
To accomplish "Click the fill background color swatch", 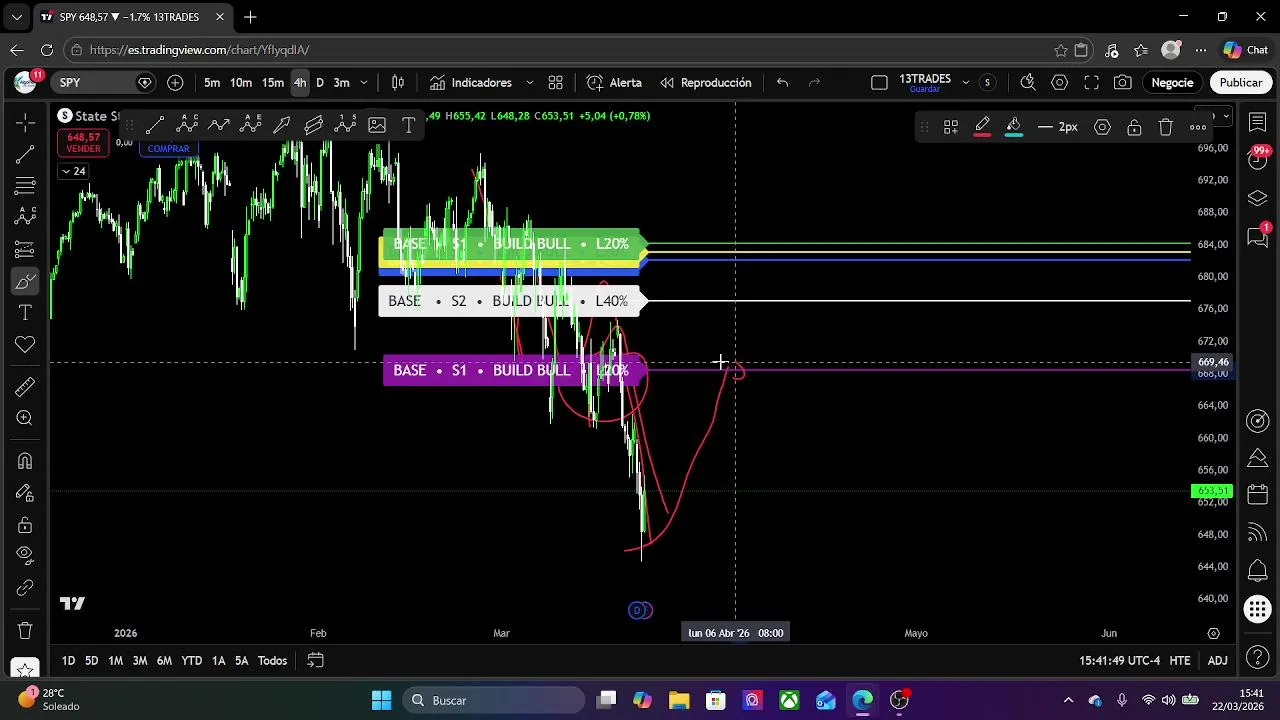I will [x=1014, y=127].
